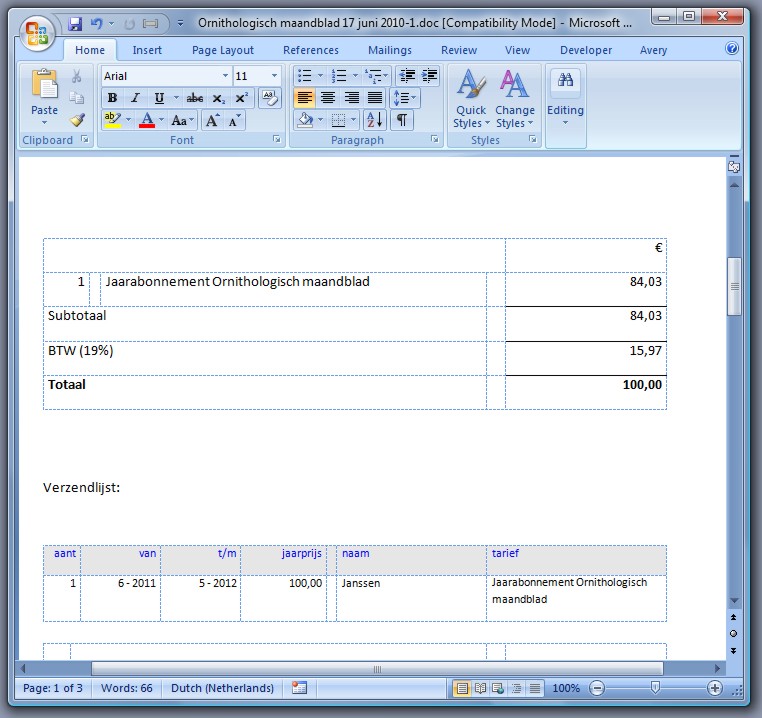This screenshot has height=718, width=762.
Task: Click the Increase Indent icon
Action: pos(430,76)
